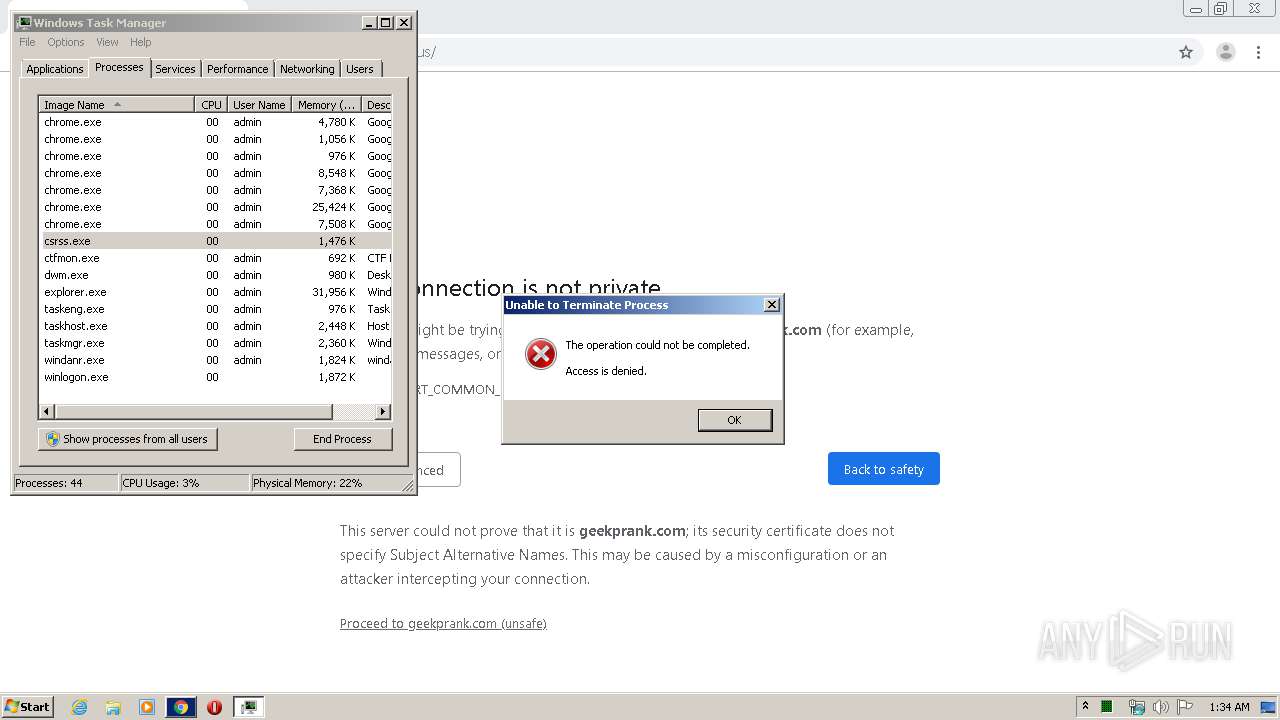Sort processes by User Name column
Image resolution: width=1280 pixels, height=720 pixels.
(259, 105)
